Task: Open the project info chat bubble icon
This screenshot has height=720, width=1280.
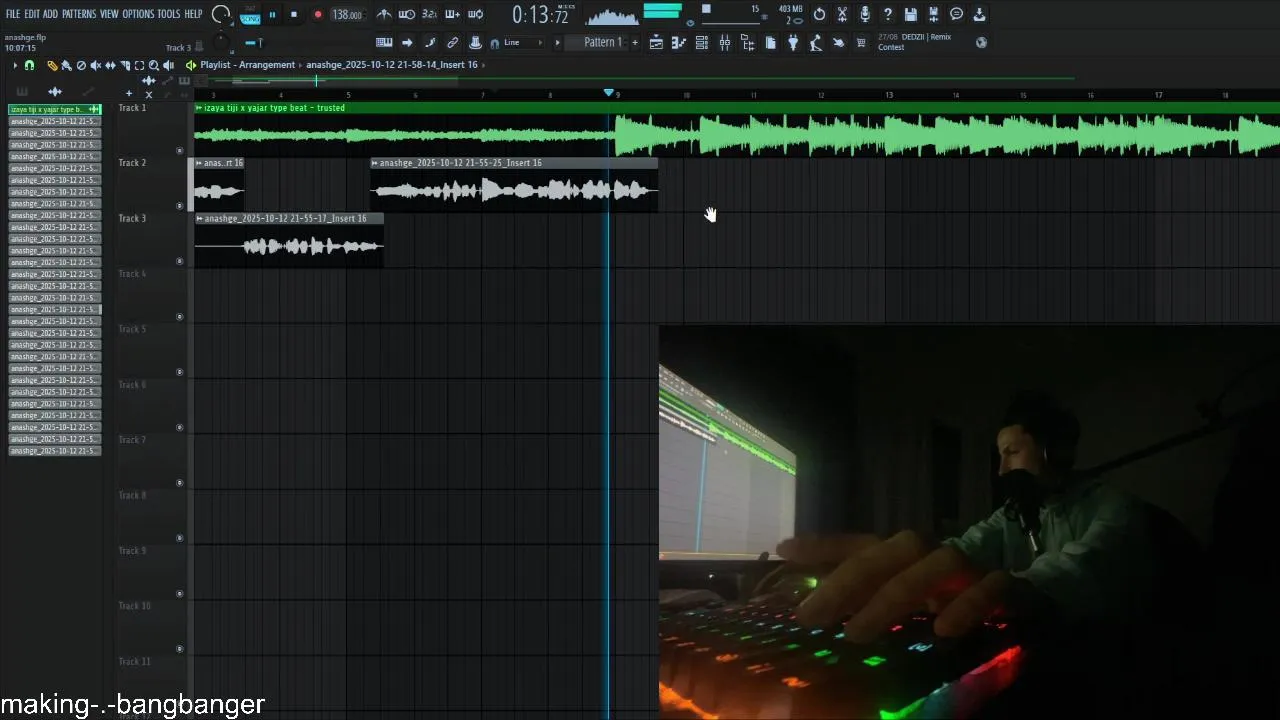Action: click(957, 14)
